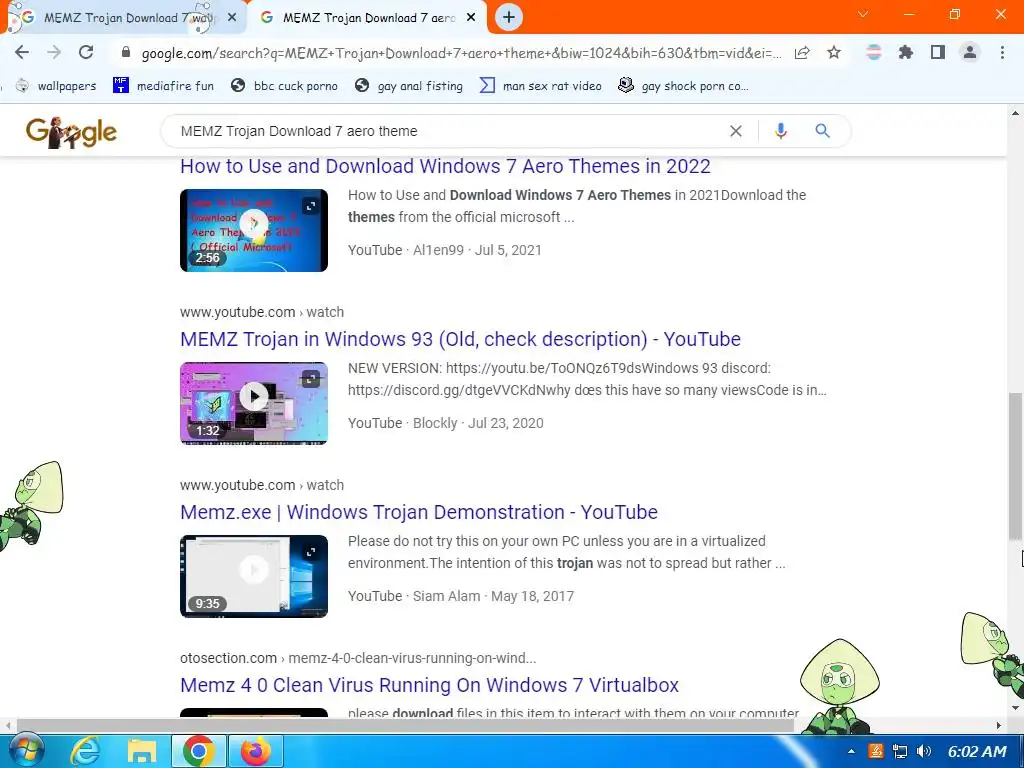Viewport: 1024px width, 768px height.
Task: Open the tab search chevron
Action: 863,14
